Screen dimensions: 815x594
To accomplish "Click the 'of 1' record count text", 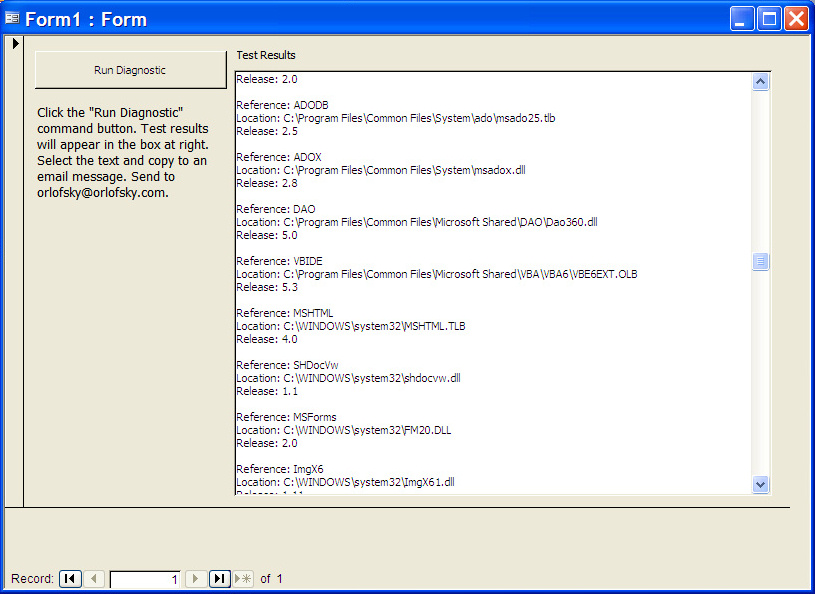I will (x=271, y=578).
